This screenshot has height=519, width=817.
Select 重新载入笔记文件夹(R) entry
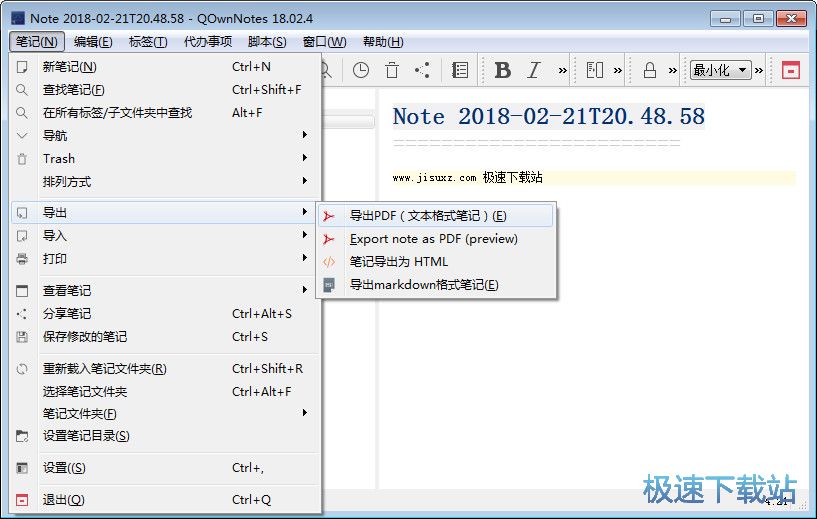(x=164, y=368)
